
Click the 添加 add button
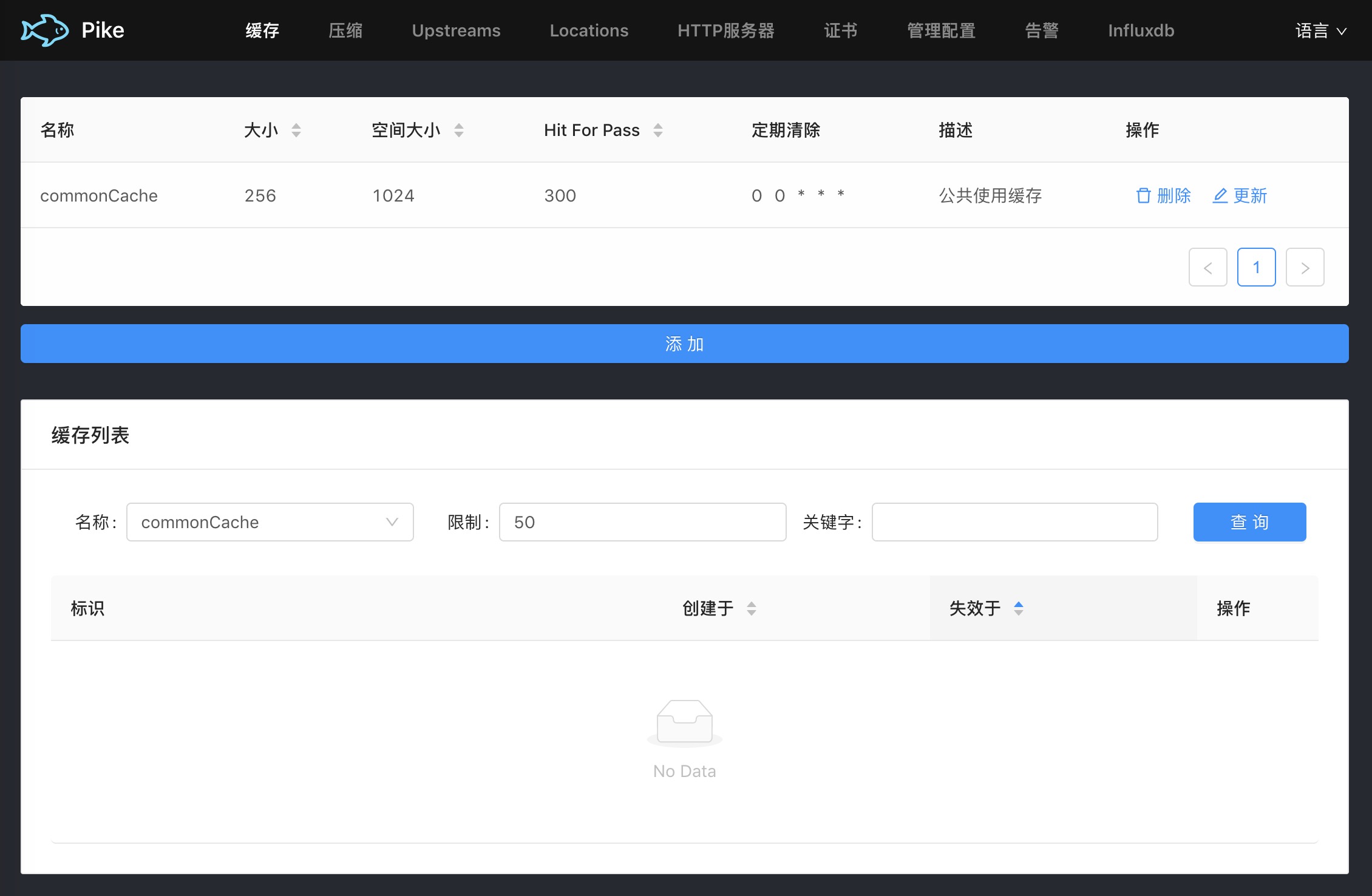pos(684,344)
